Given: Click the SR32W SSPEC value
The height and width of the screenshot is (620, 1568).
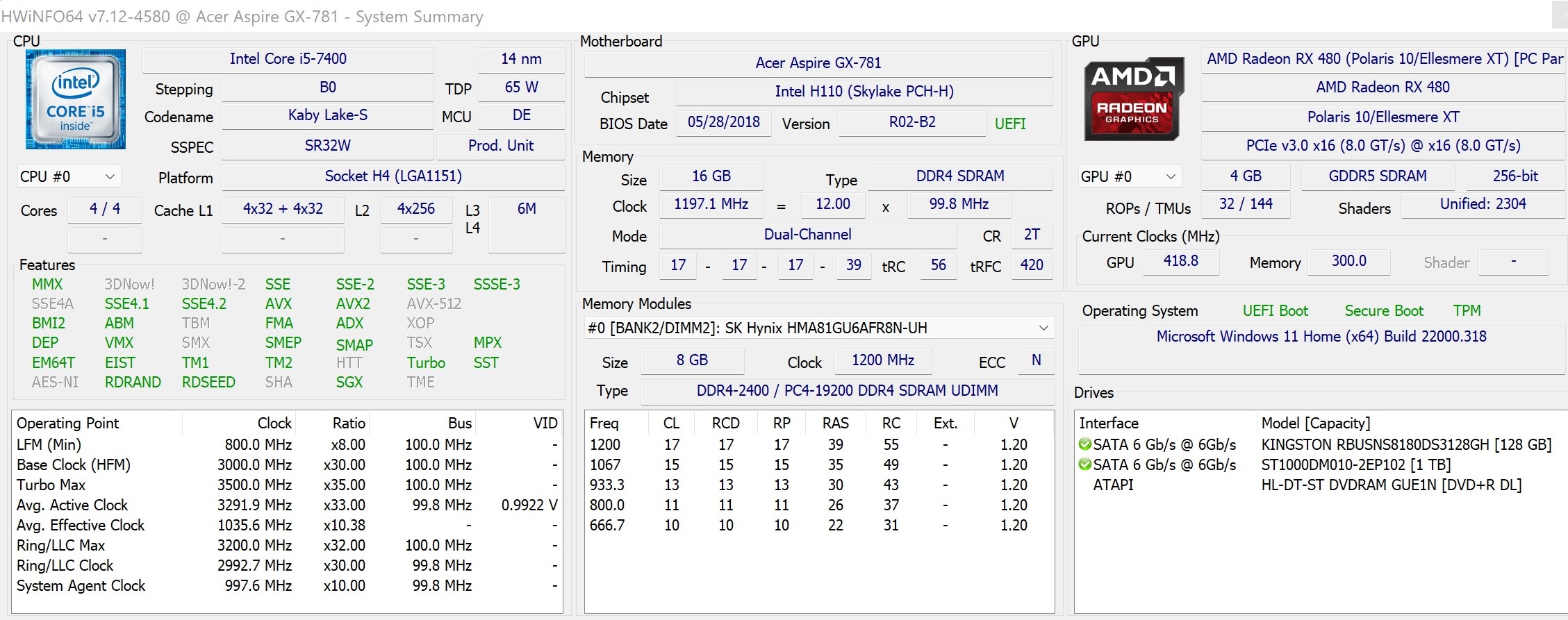Looking at the screenshot, I should pos(328,146).
